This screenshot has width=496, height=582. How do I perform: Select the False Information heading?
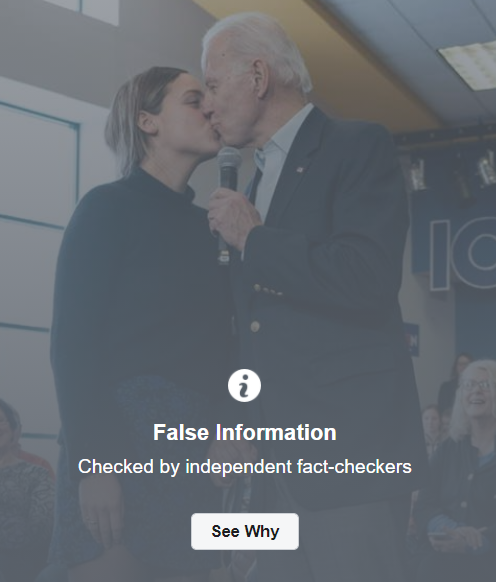[245, 432]
